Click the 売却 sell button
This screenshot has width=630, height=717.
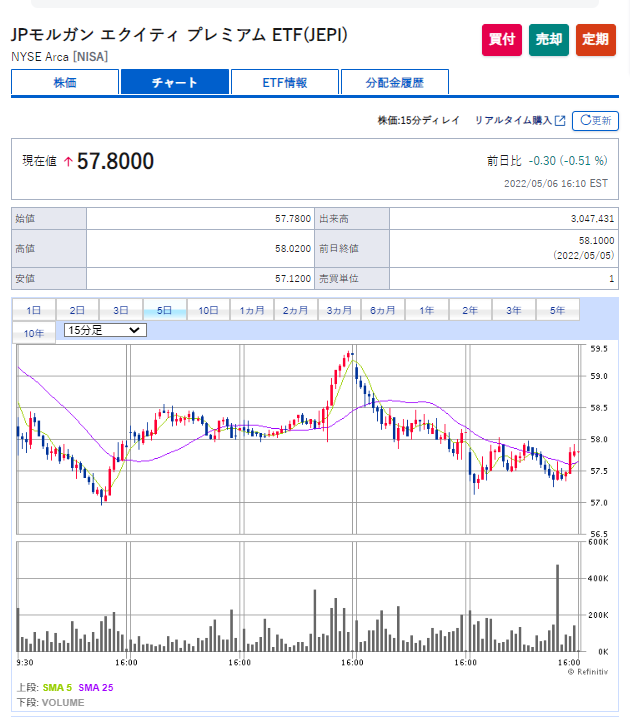(x=549, y=40)
